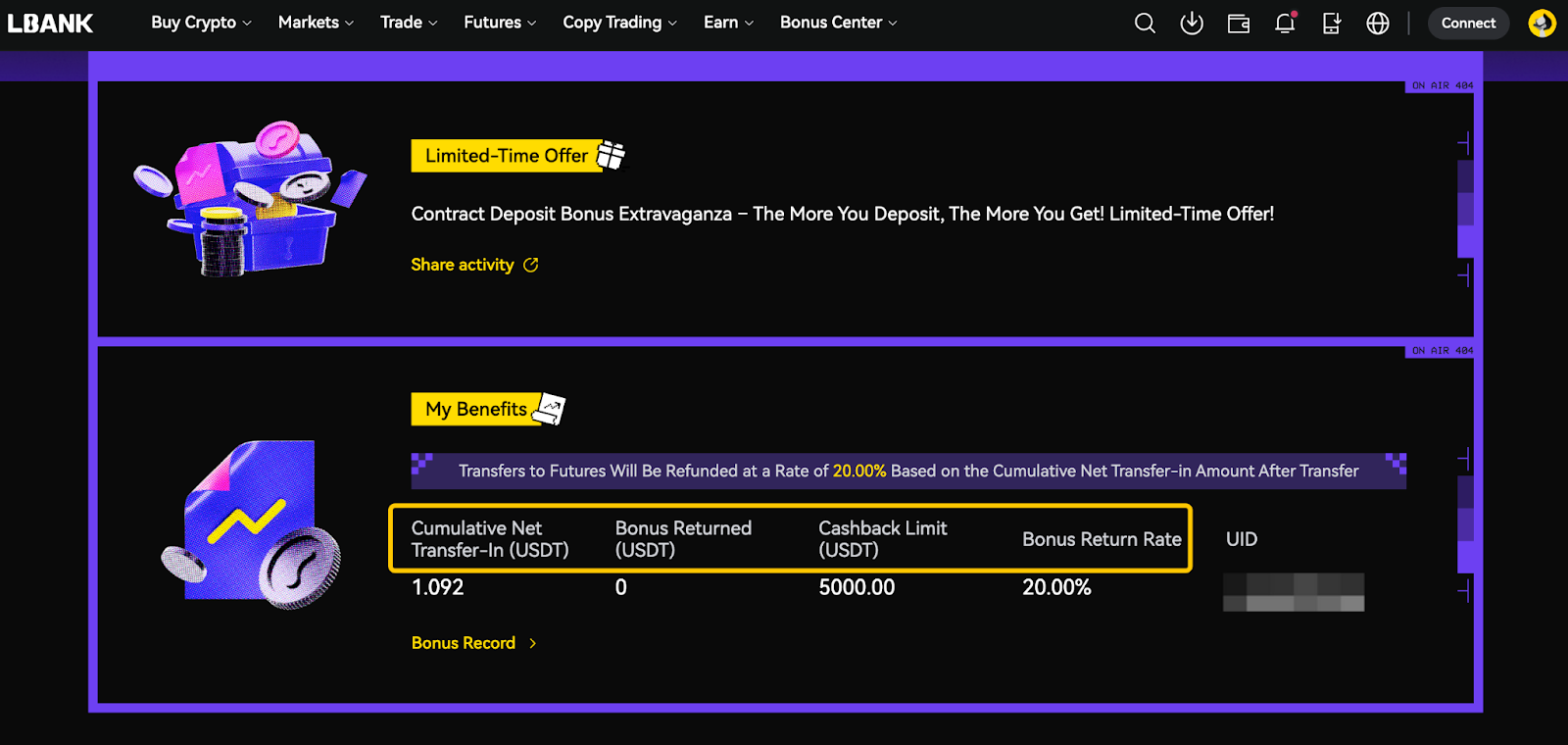Open the Futures menu
This screenshot has width=1568, height=745.
point(500,23)
